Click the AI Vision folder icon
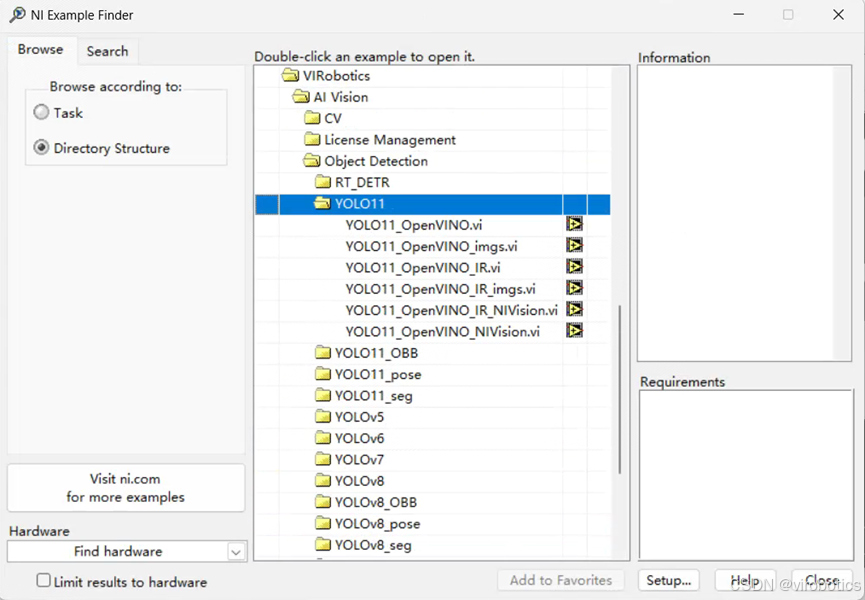 301,97
